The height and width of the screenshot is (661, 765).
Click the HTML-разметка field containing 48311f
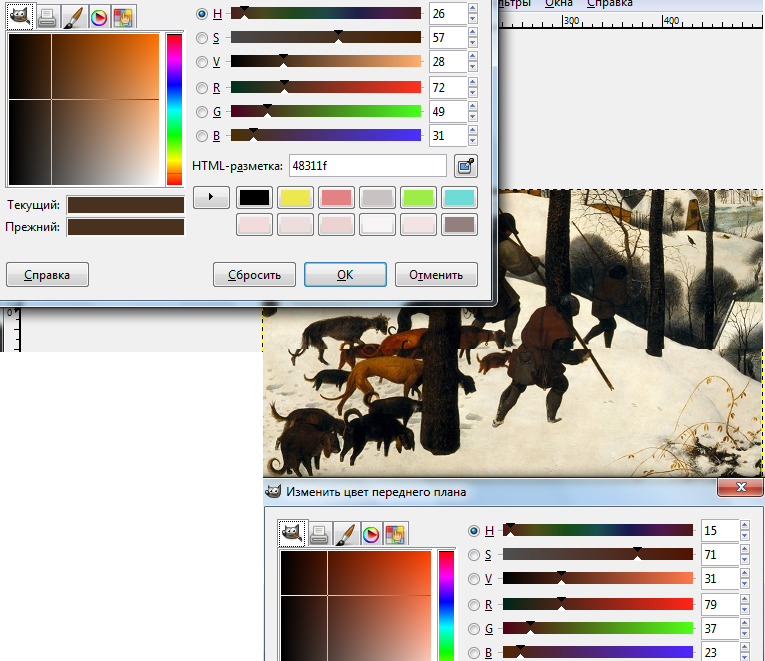tap(367, 166)
